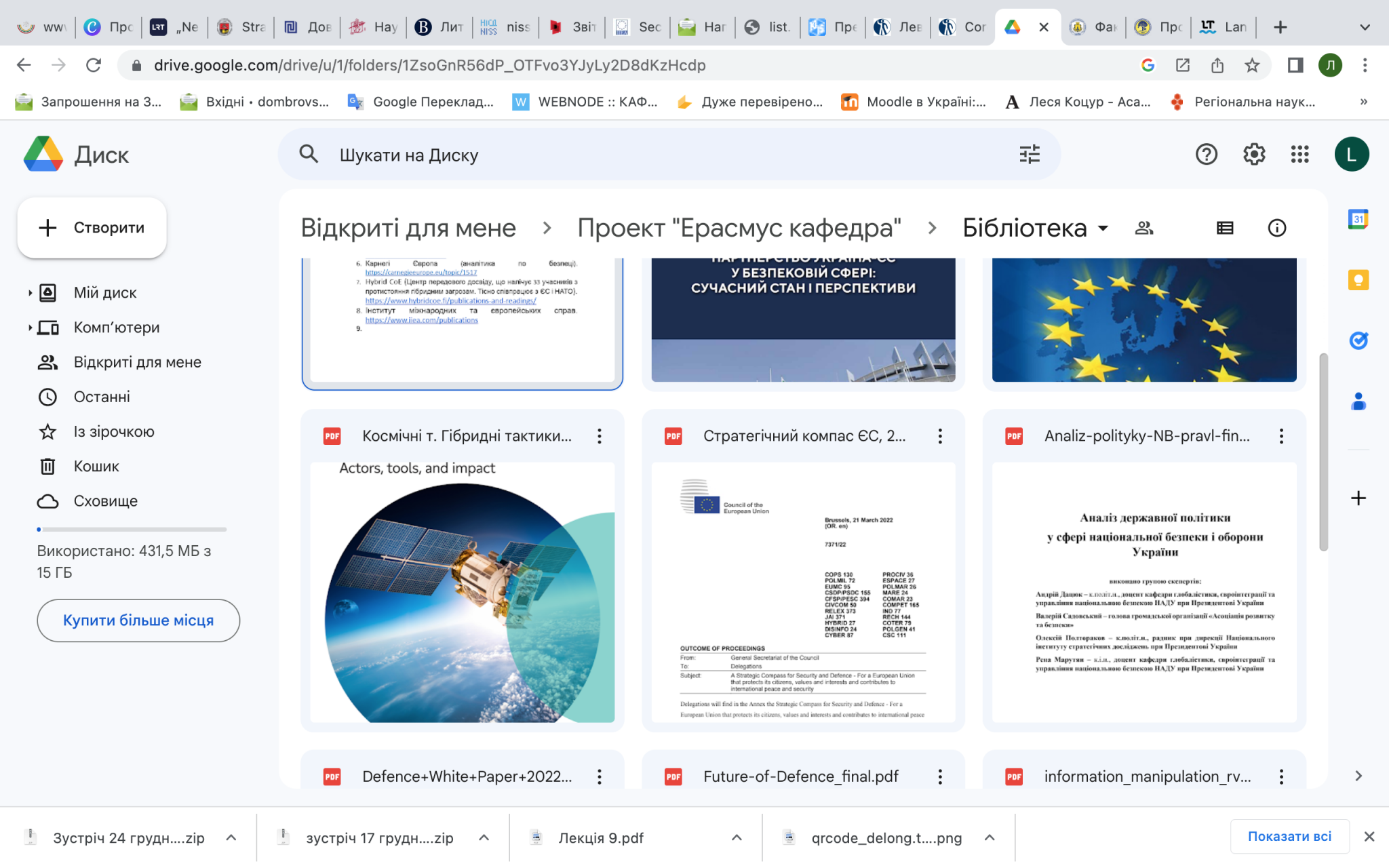Expand Комп'ютери tree arrow
The width and height of the screenshot is (1389, 868).
tap(30, 328)
